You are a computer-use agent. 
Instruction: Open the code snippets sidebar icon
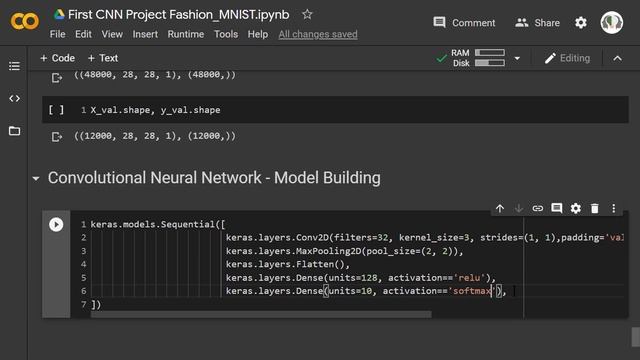[14, 98]
